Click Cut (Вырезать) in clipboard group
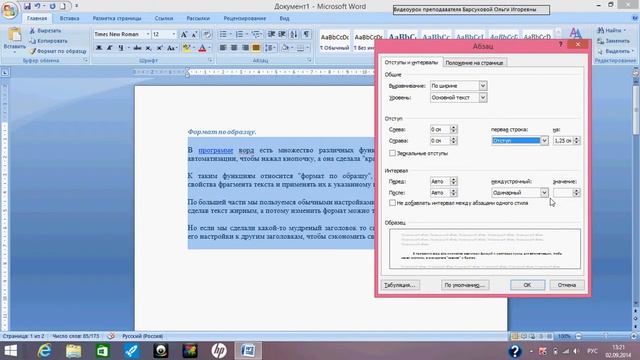This screenshot has width=640, height=360. point(45,31)
